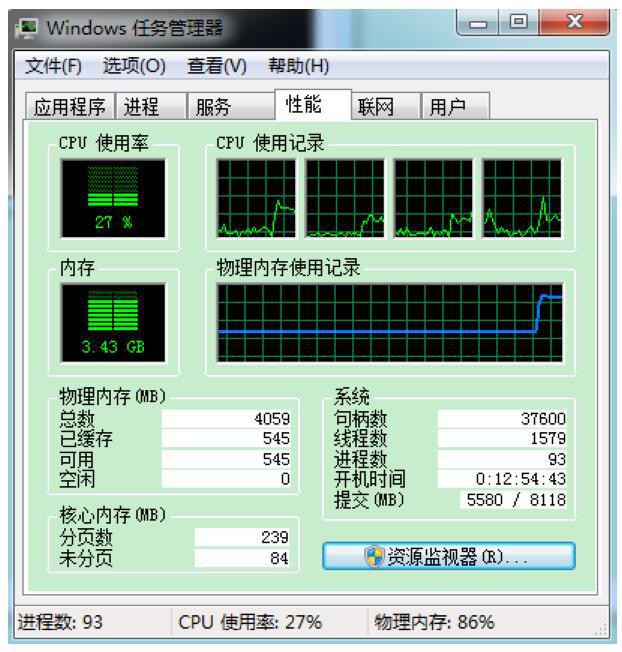Click the 线程数 value 1579
The height and width of the screenshot is (652, 622).
(502, 439)
